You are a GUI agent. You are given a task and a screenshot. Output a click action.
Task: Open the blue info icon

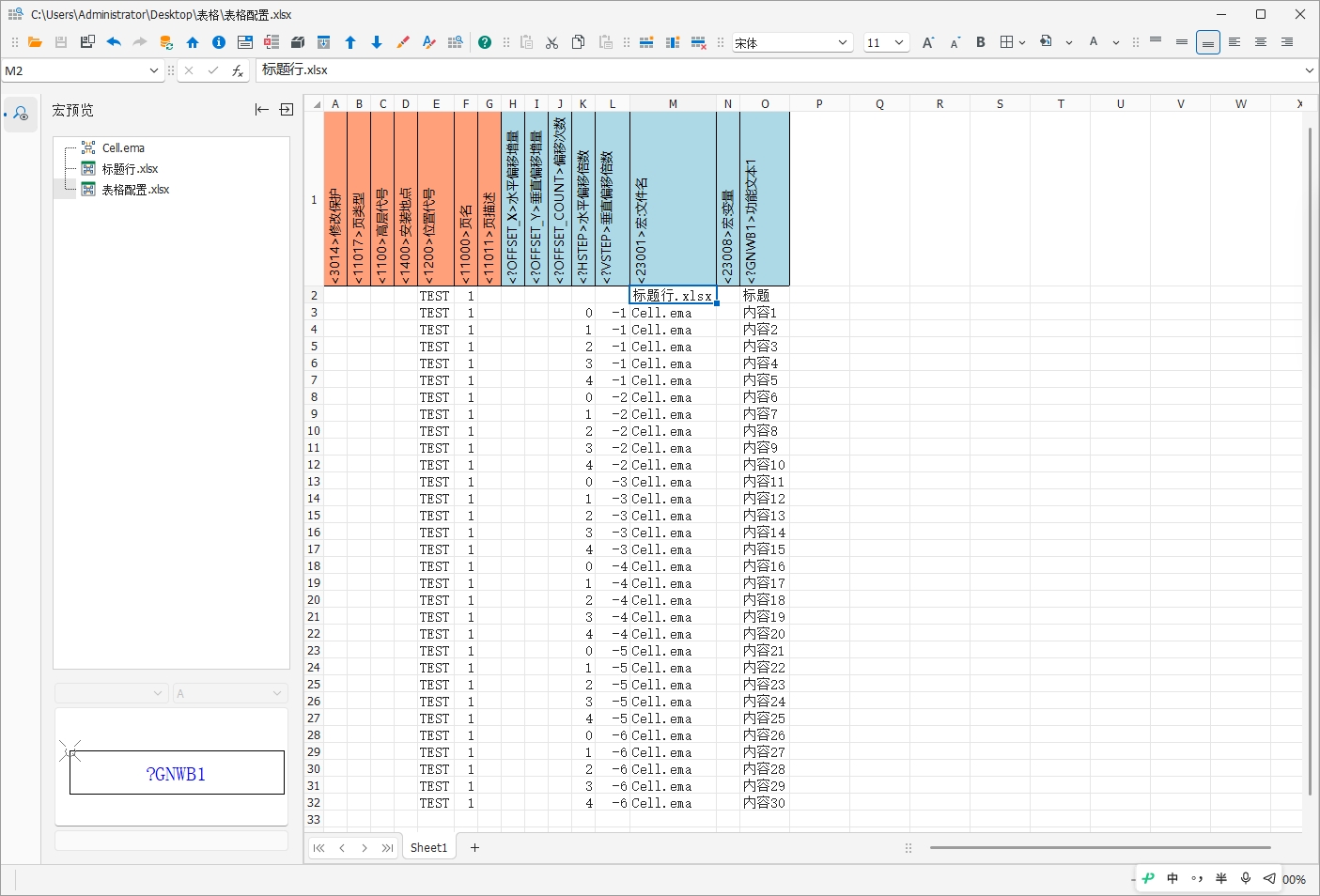pos(219,42)
